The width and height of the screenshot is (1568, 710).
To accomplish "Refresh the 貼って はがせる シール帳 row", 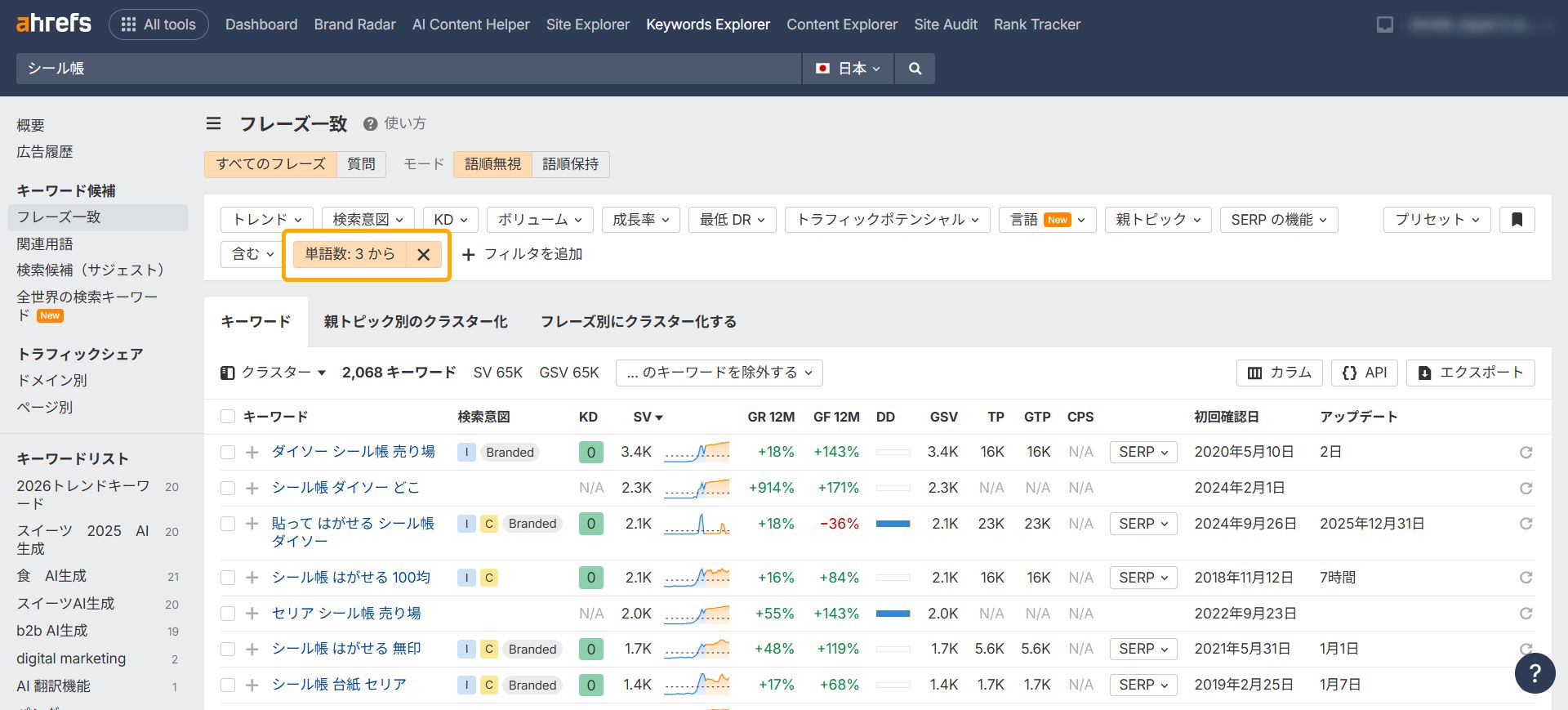I will (1526, 524).
